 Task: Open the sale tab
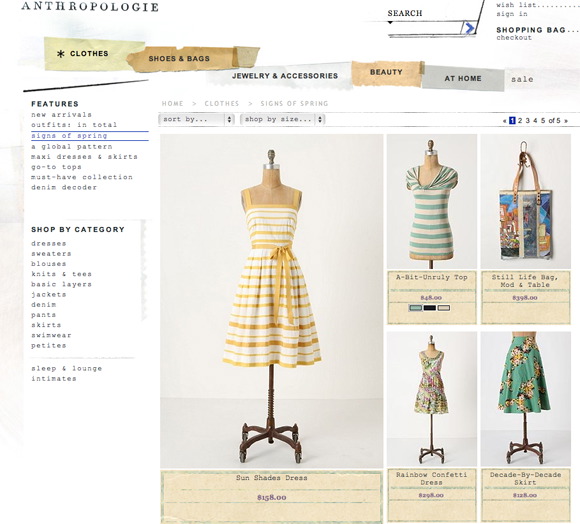[522, 79]
